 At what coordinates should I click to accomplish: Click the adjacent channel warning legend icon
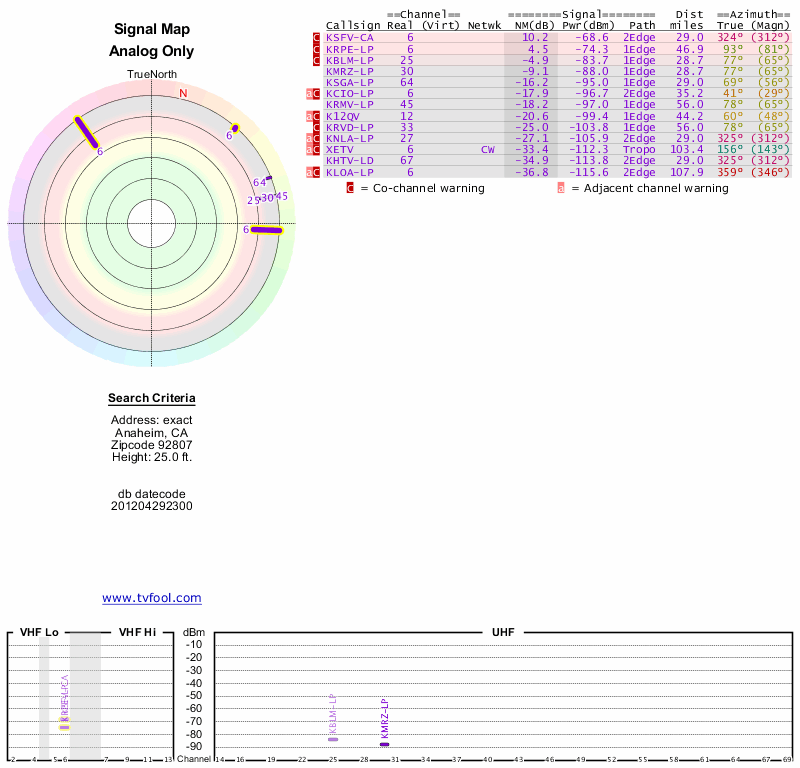[x=561, y=188]
